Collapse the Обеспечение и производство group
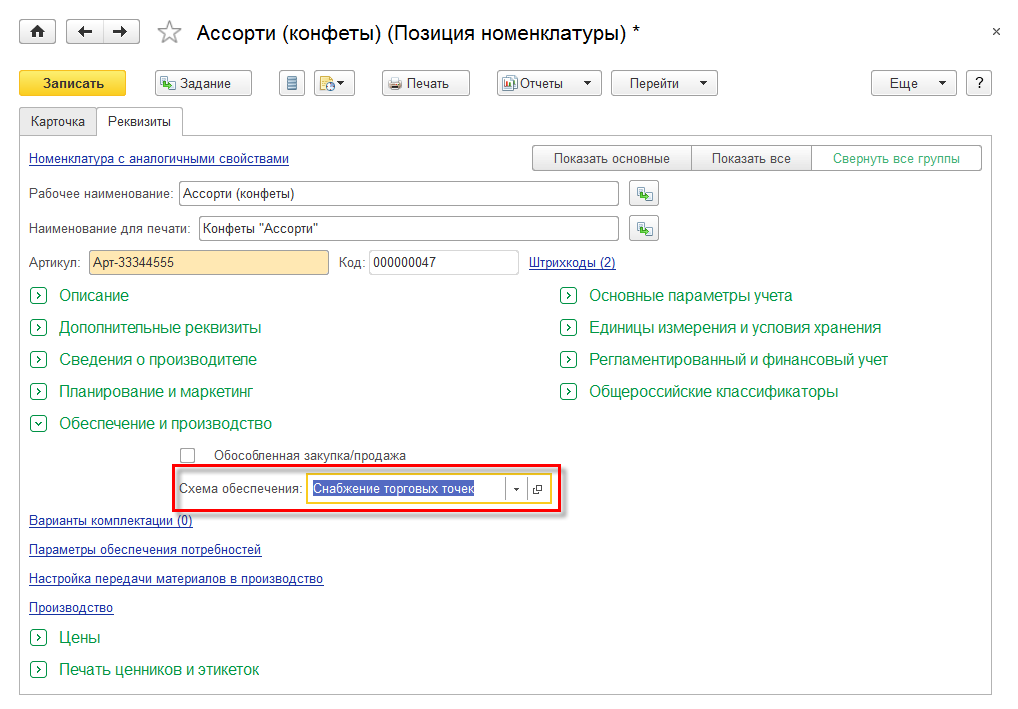This screenshot has height=709, width=1018. pyautogui.click(x=39, y=424)
